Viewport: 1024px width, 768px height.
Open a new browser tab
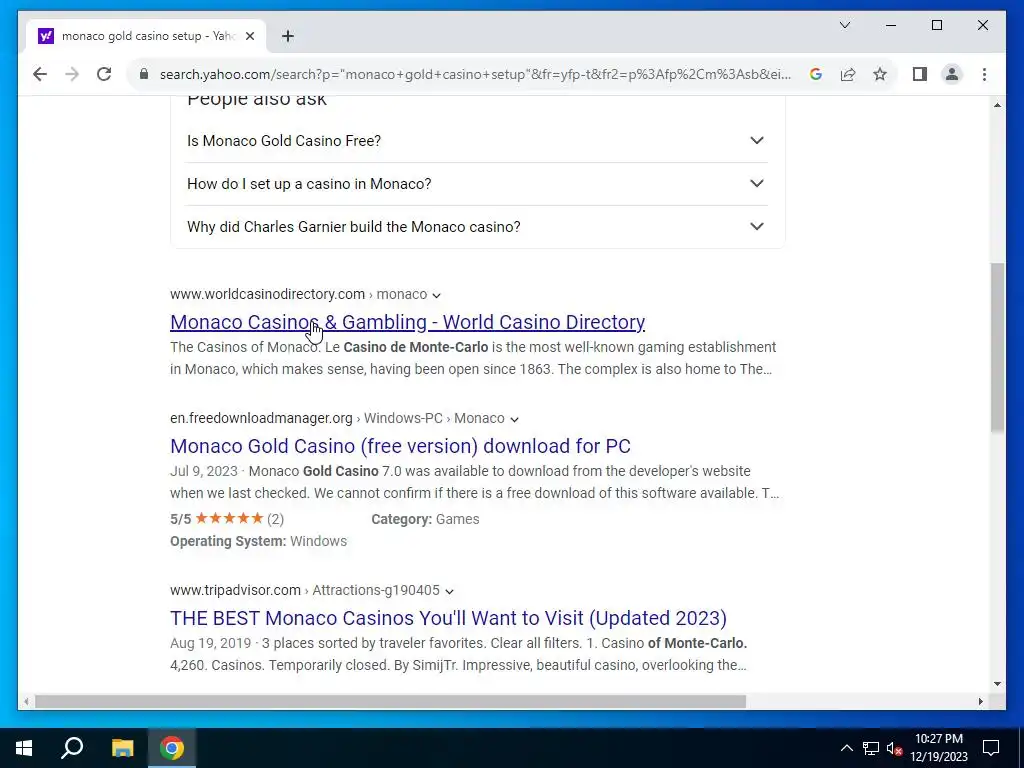point(288,36)
